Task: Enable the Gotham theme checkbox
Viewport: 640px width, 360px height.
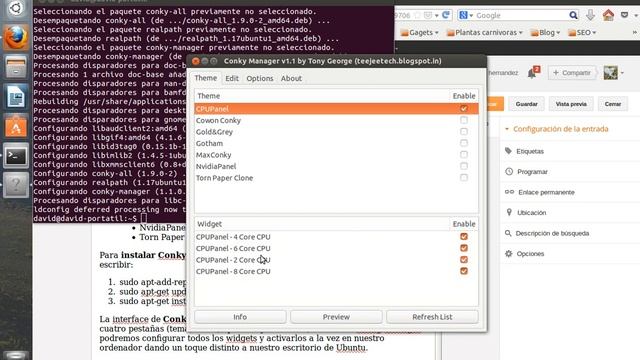Action: (464, 143)
